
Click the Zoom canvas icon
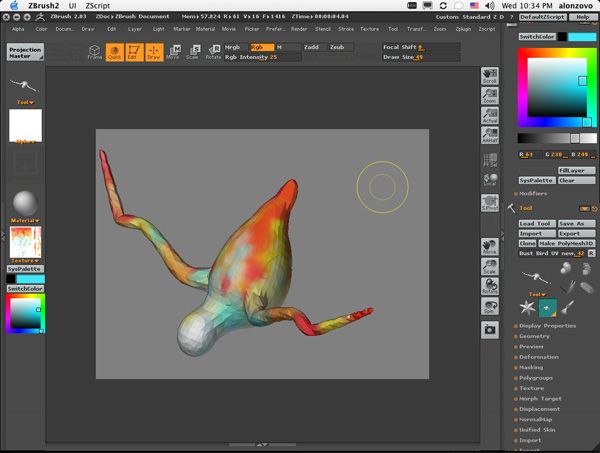click(x=490, y=96)
